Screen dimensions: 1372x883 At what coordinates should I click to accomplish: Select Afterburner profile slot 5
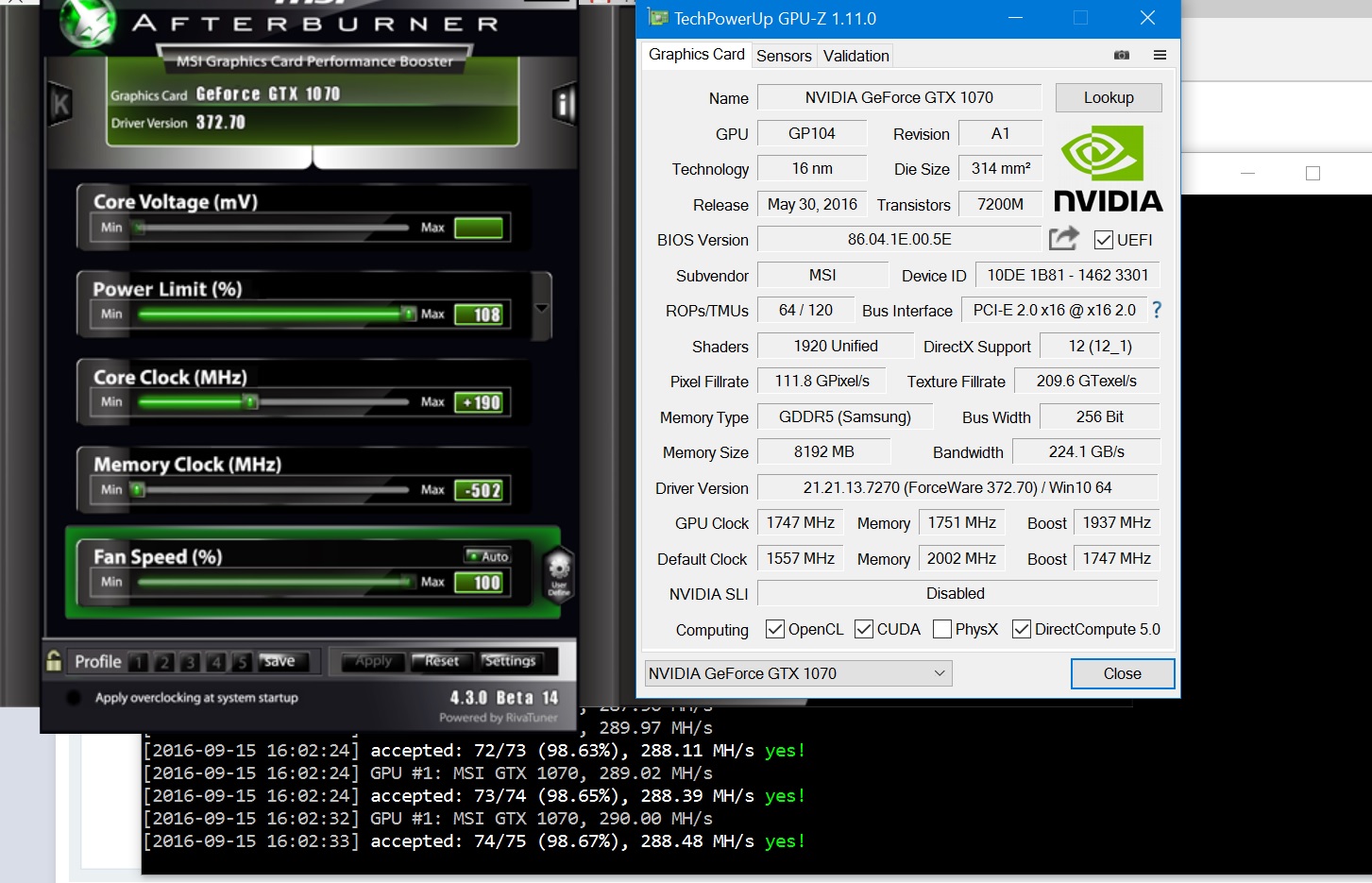242,662
